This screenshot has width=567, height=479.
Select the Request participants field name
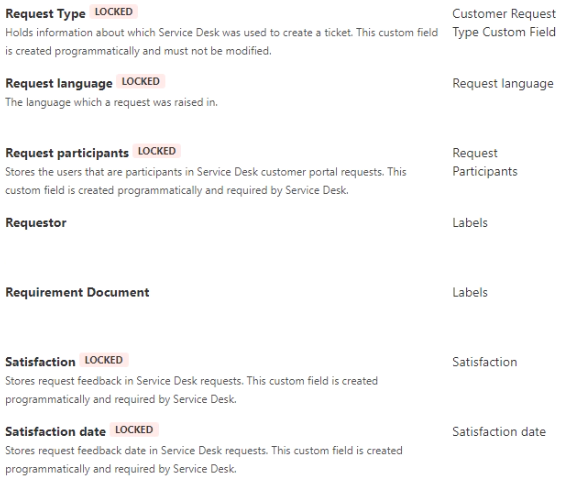(67, 153)
